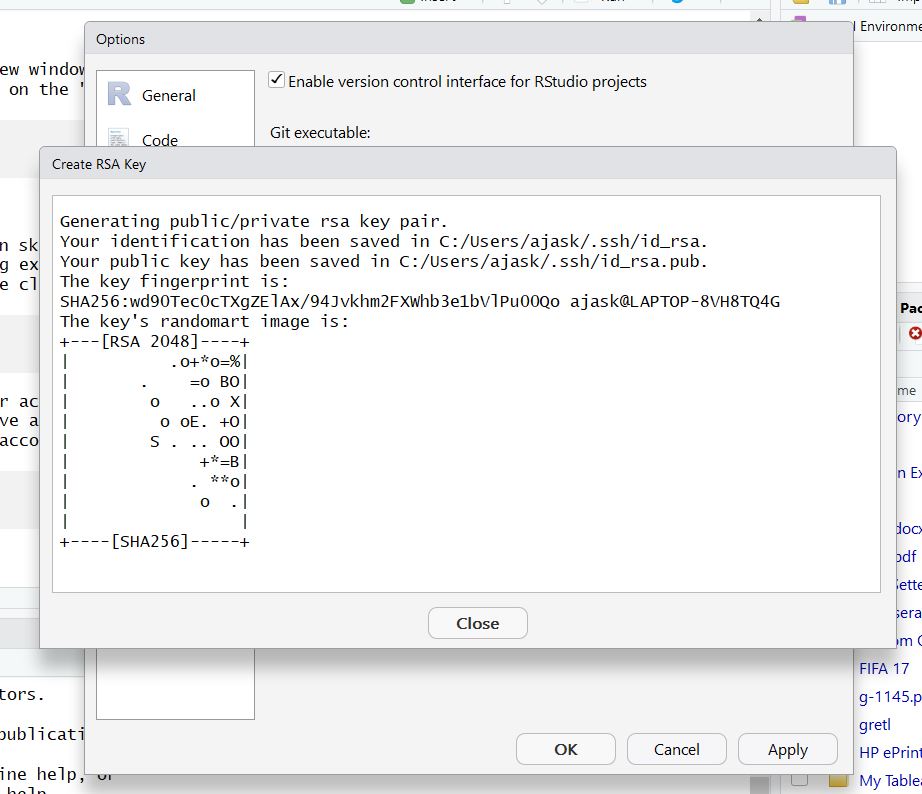Open the FIFA 17 folder in Files pane
The image size is (922, 794).
tap(884, 669)
